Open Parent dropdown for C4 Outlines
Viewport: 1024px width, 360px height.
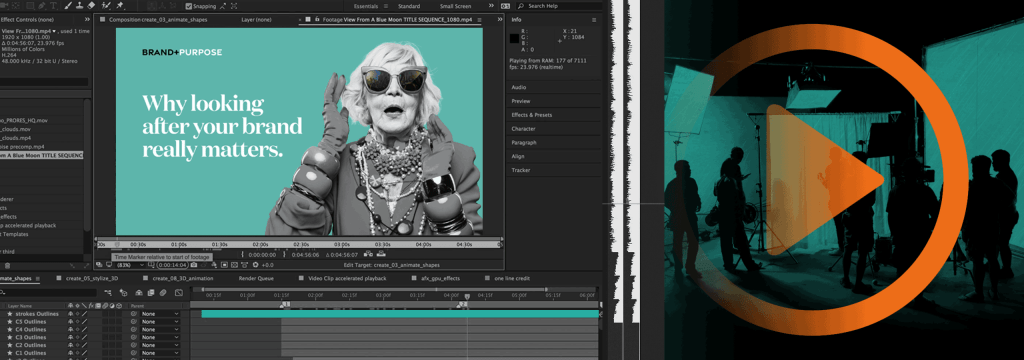point(160,329)
